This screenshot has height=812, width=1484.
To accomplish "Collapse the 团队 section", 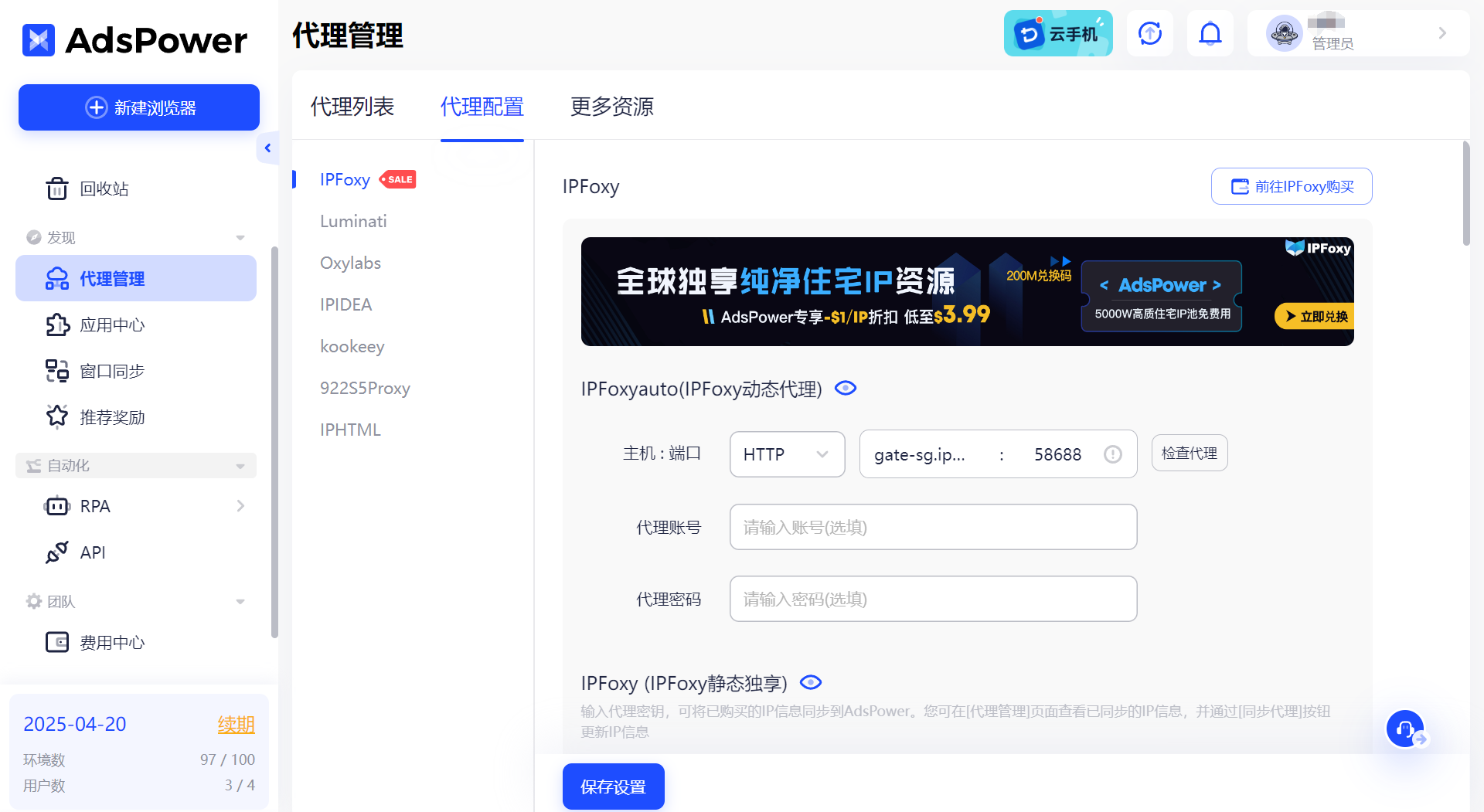I will pos(240,601).
